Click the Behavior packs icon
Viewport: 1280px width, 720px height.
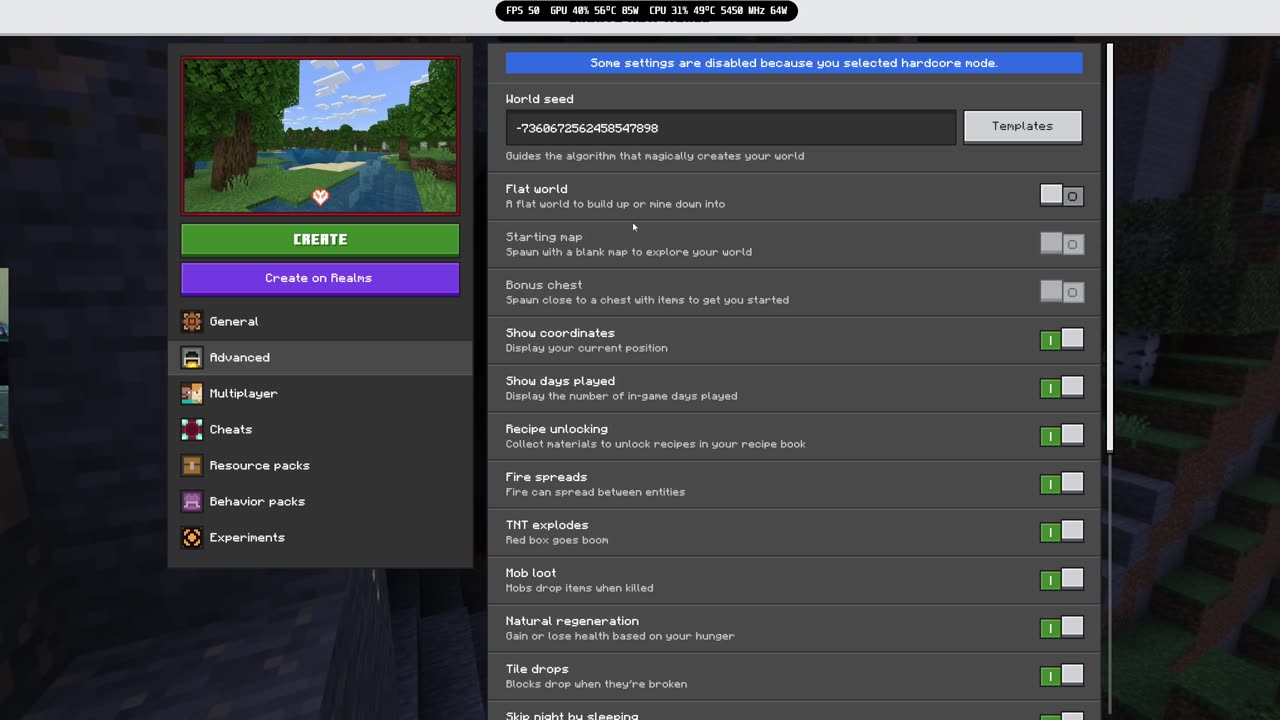[x=191, y=501]
